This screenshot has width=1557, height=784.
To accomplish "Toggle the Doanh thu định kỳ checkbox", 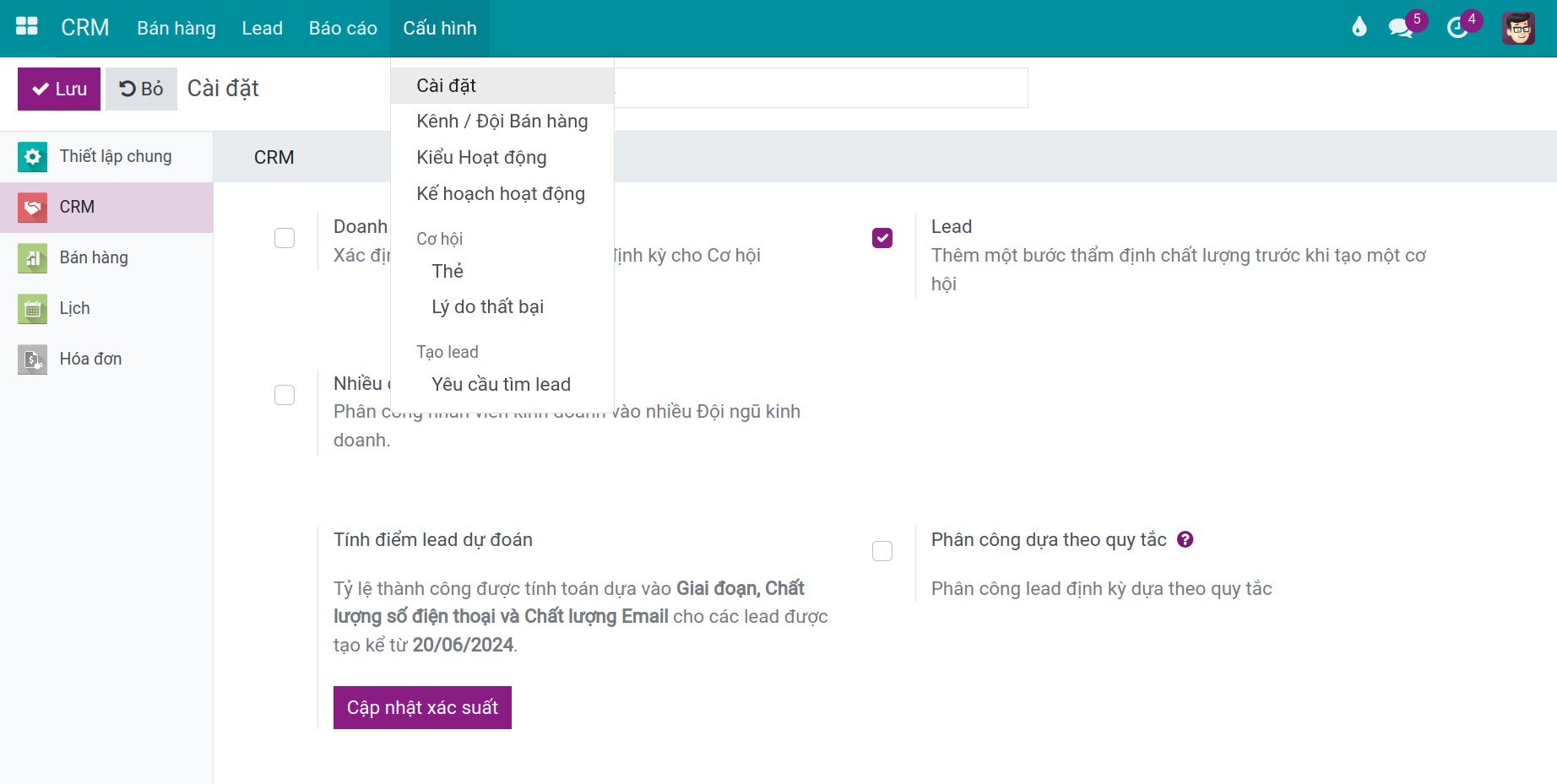I will (285, 238).
